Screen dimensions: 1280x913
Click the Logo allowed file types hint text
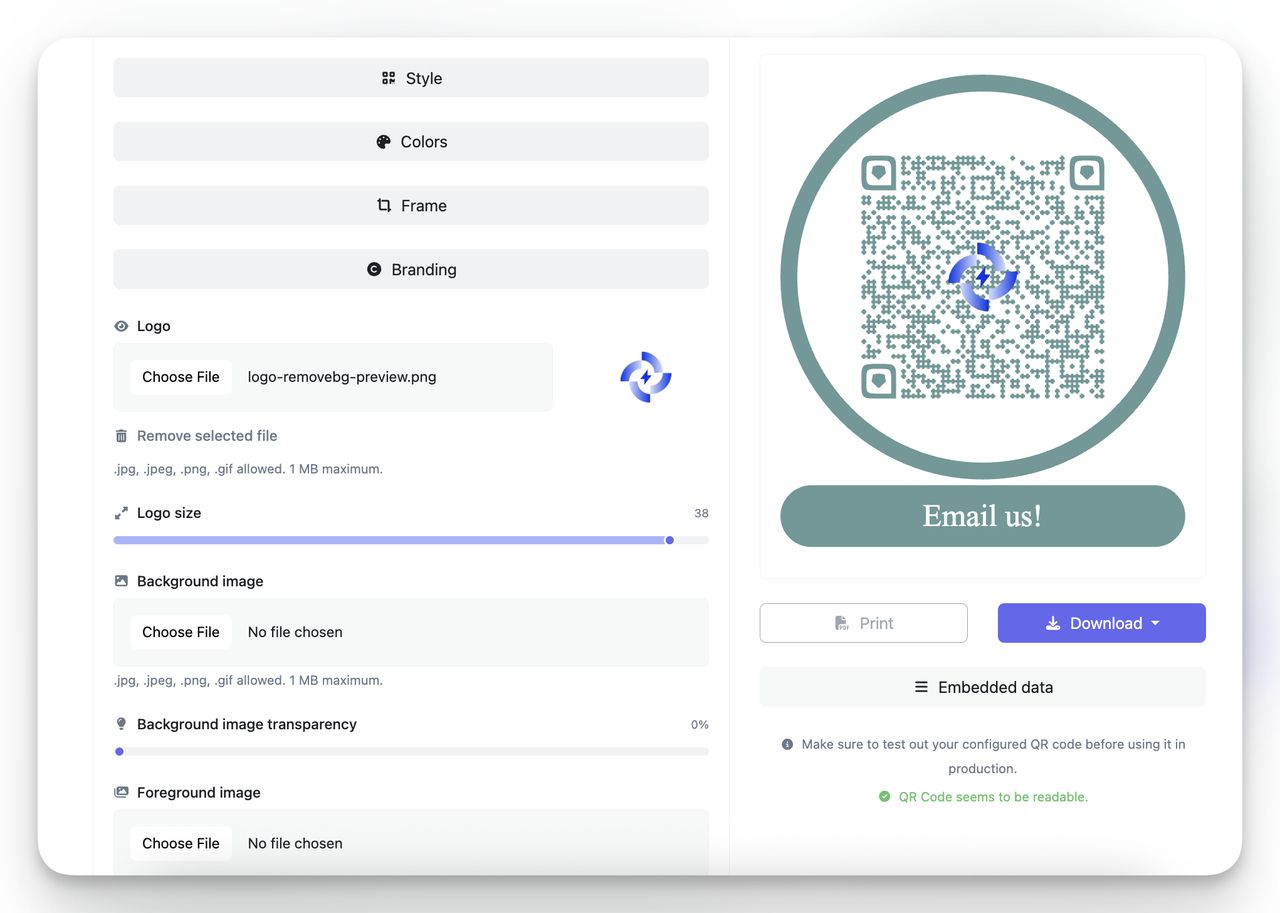point(248,469)
